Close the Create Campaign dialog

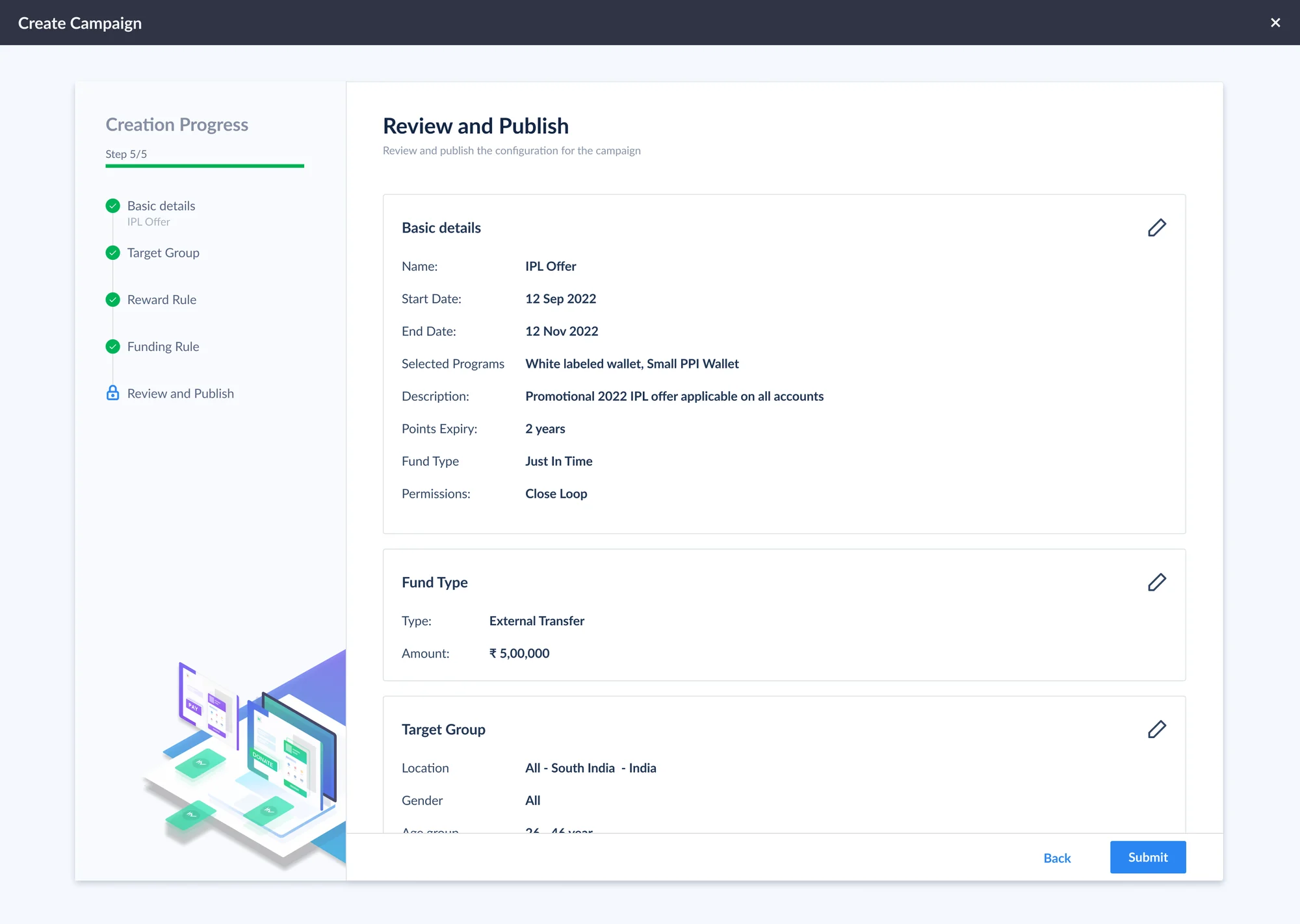coord(1275,23)
